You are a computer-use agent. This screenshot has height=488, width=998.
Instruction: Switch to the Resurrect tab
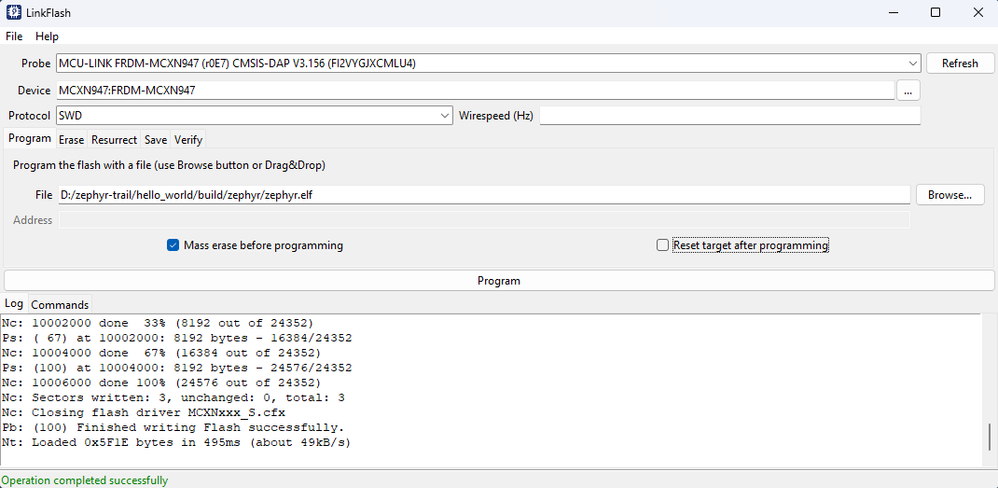click(x=114, y=140)
